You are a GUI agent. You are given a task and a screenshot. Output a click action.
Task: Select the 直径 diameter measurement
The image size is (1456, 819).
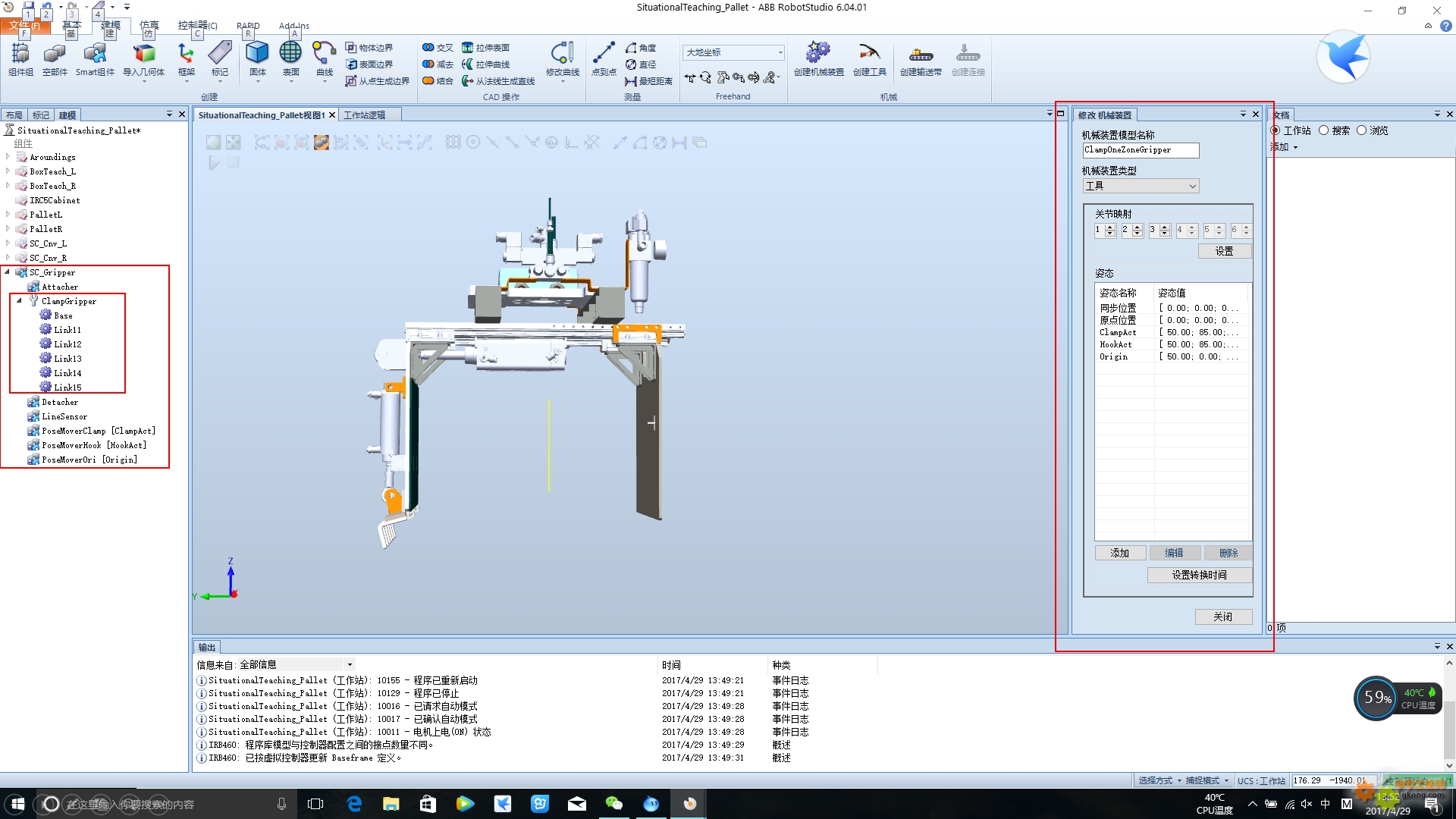click(x=641, y=64)
